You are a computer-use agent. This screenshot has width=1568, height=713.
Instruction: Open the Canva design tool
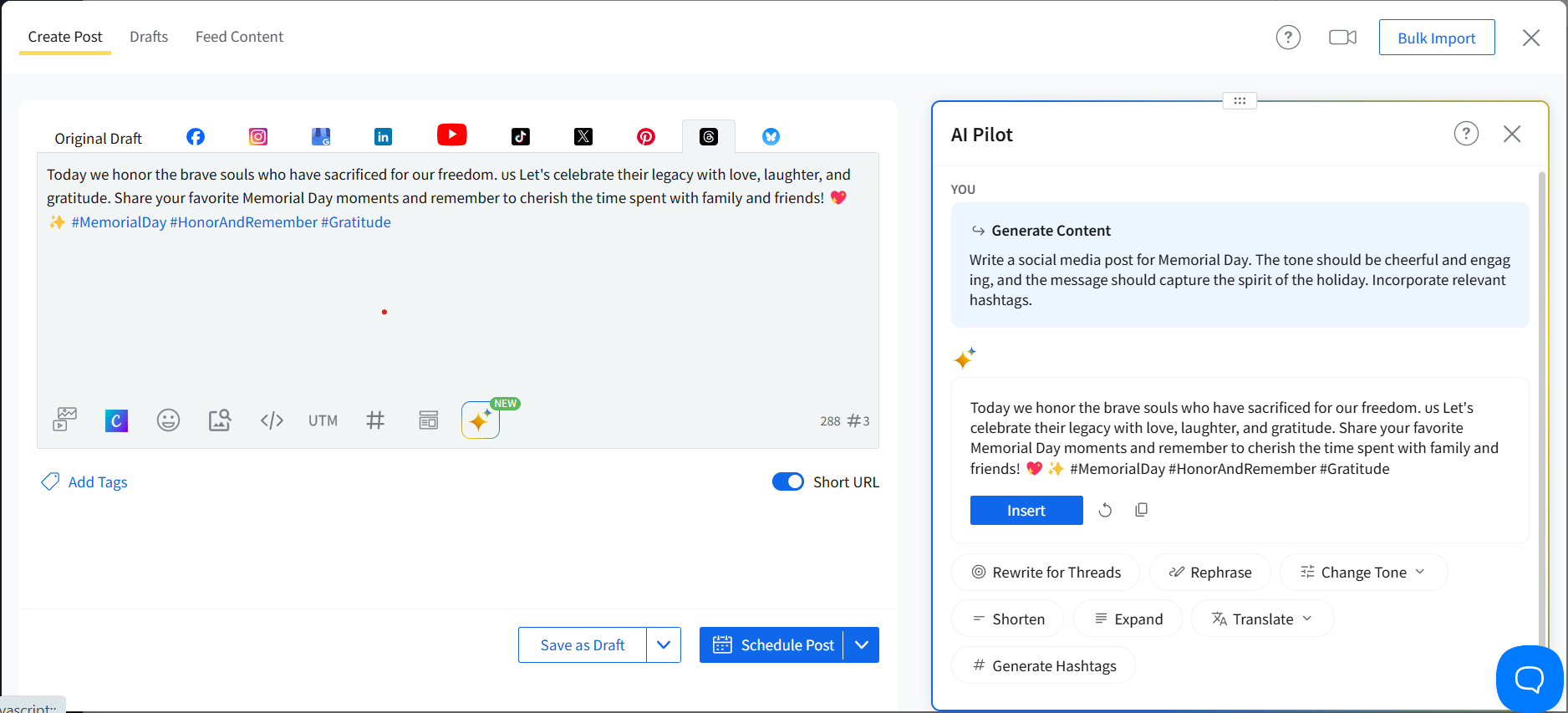pos(117,420)
